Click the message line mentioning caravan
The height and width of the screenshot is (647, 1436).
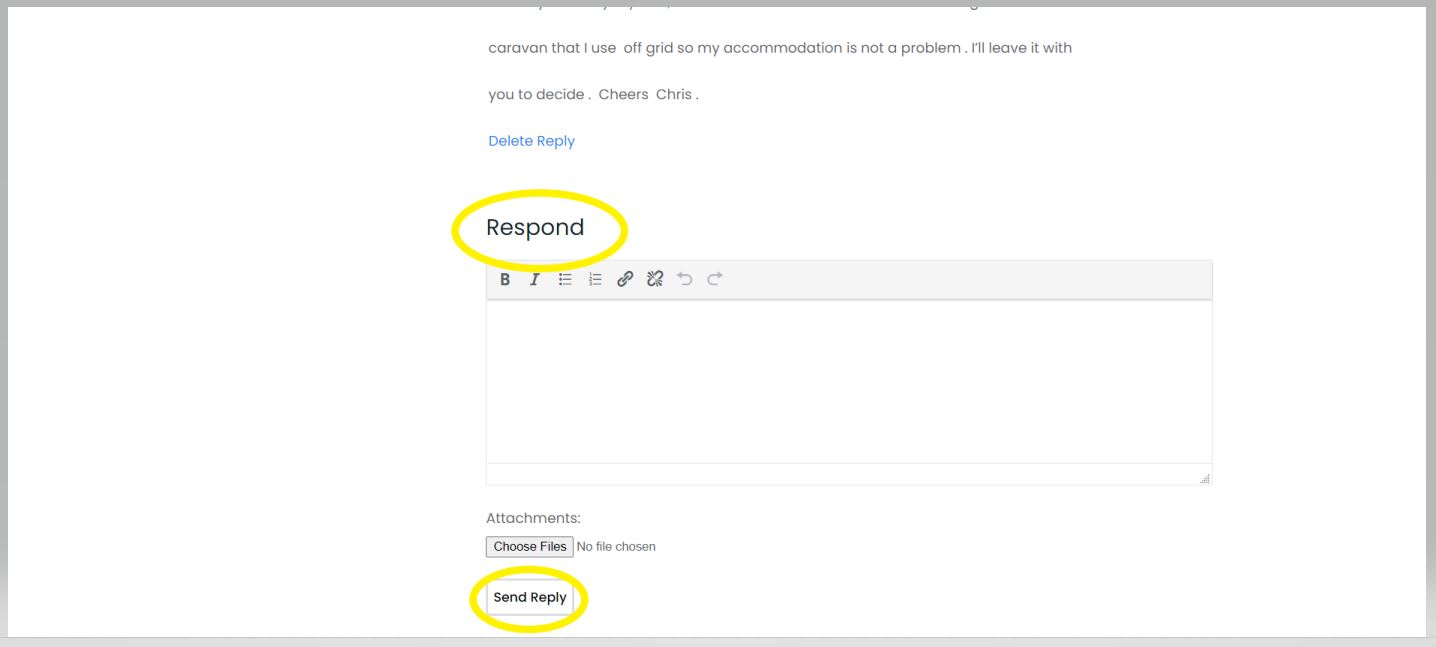(x=780, y=48)
